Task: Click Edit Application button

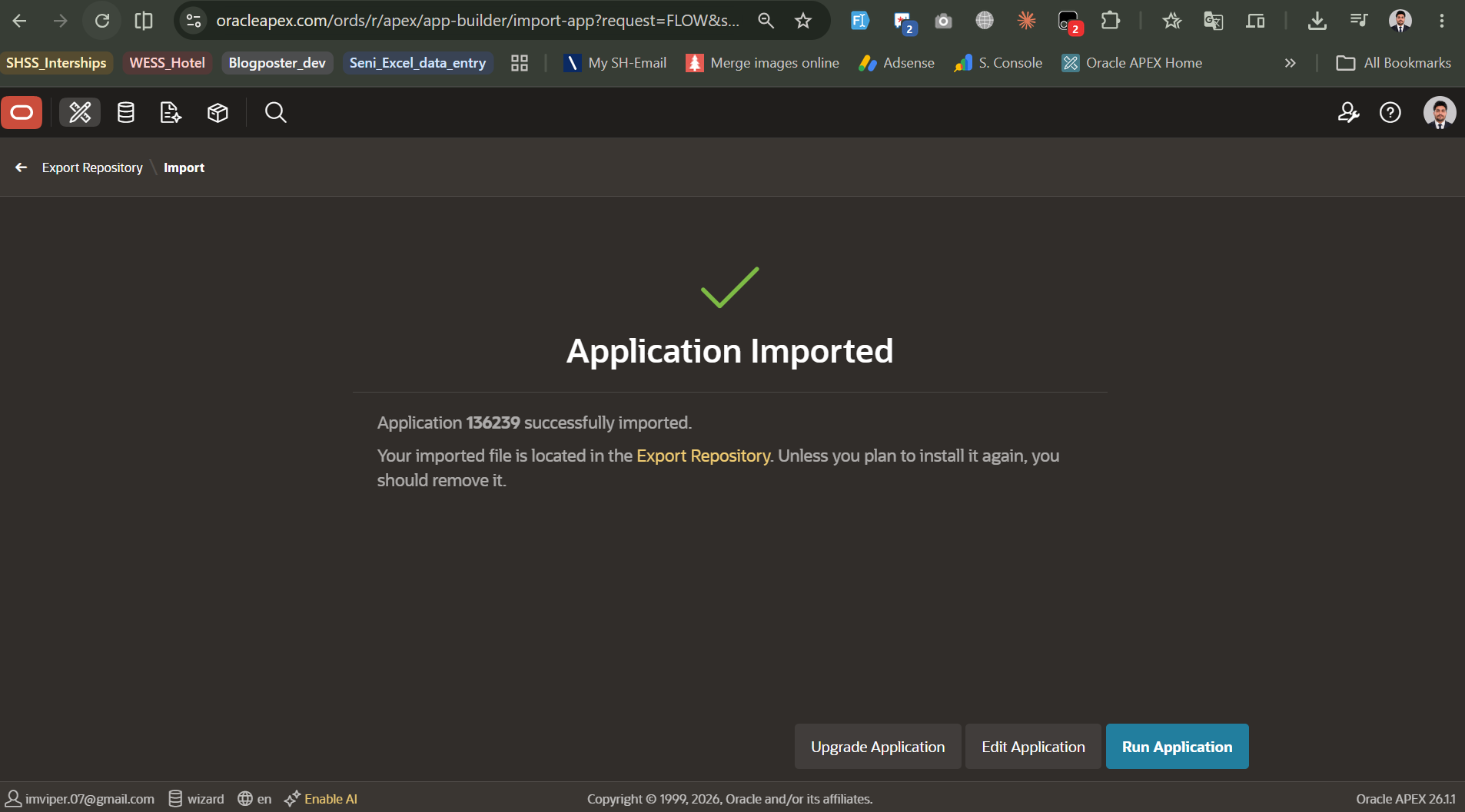Action: tap(1033, 747)
